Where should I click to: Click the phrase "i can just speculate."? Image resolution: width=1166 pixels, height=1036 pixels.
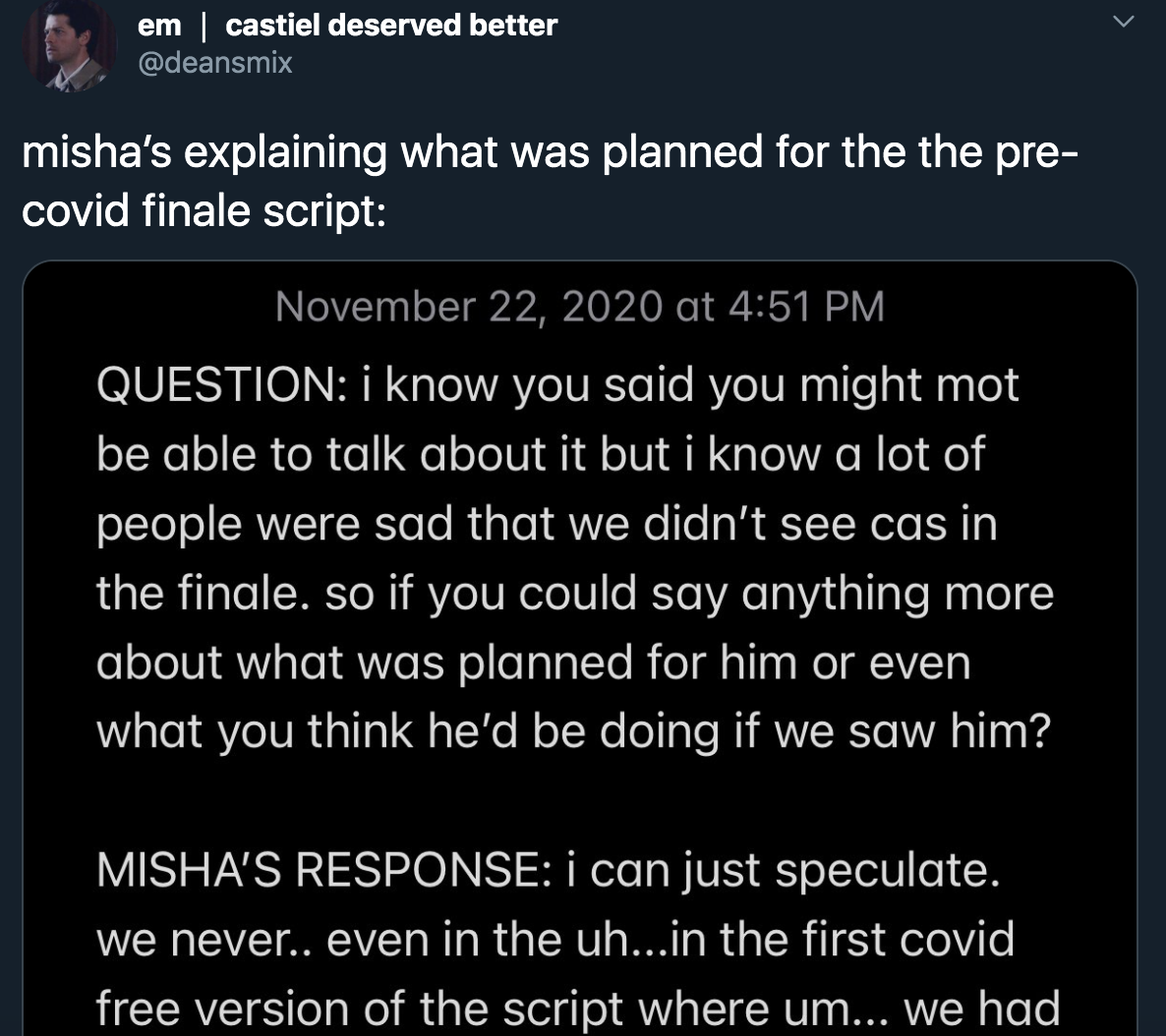tap(782, 870)
